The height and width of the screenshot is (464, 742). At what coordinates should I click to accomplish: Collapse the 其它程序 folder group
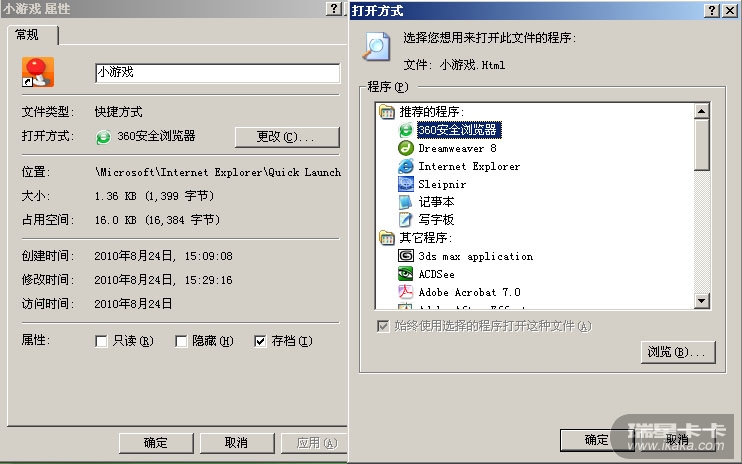point(387,238)
